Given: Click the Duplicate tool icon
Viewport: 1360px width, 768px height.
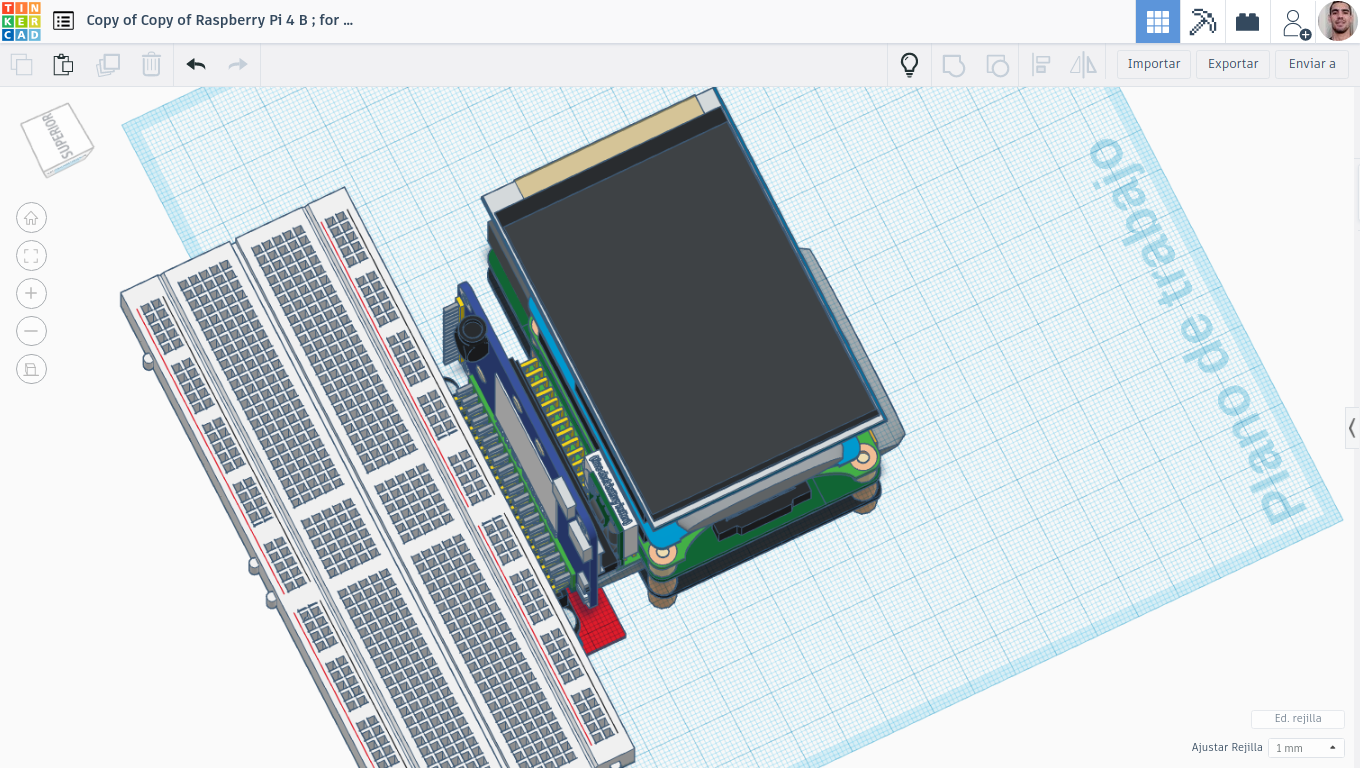Looking at the screenshot, I should point(107,65).
